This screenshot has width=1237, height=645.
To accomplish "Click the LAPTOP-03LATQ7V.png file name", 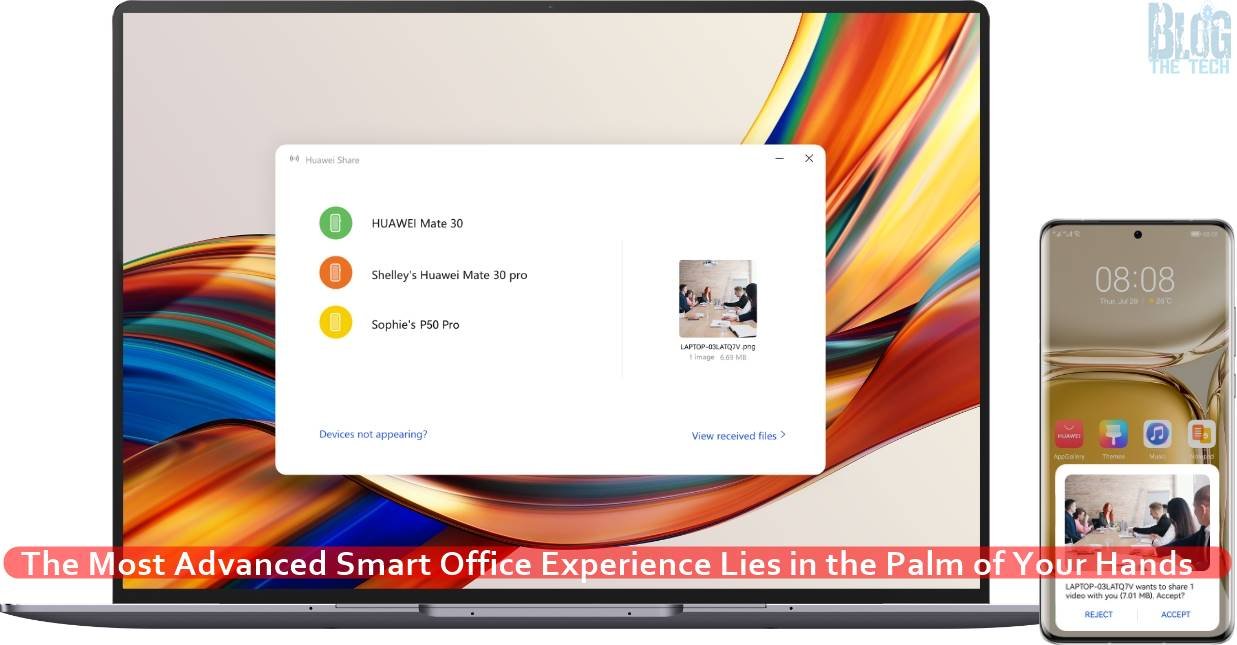I will [x=717, y=347].
